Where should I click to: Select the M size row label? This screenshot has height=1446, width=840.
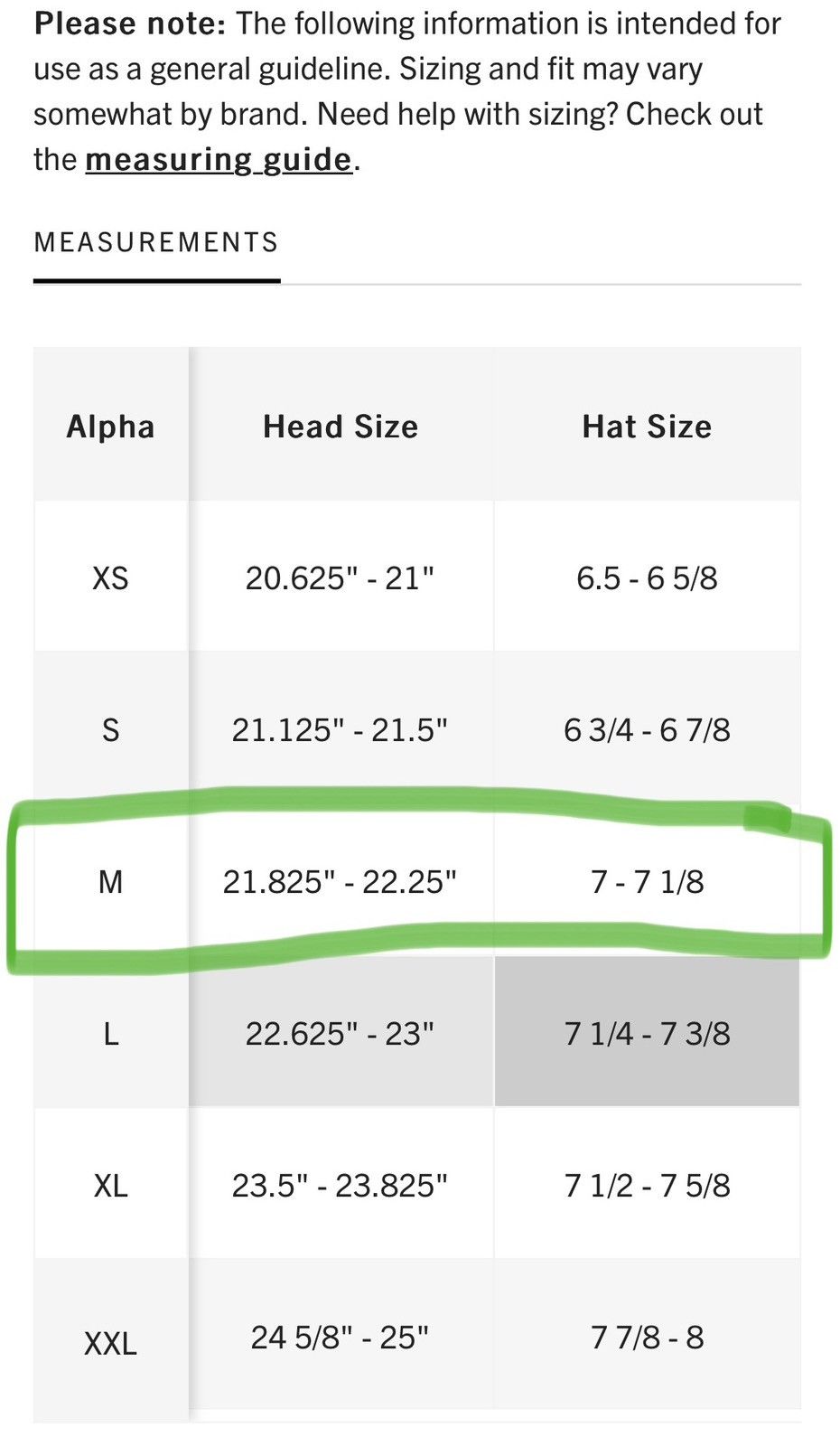111,881
